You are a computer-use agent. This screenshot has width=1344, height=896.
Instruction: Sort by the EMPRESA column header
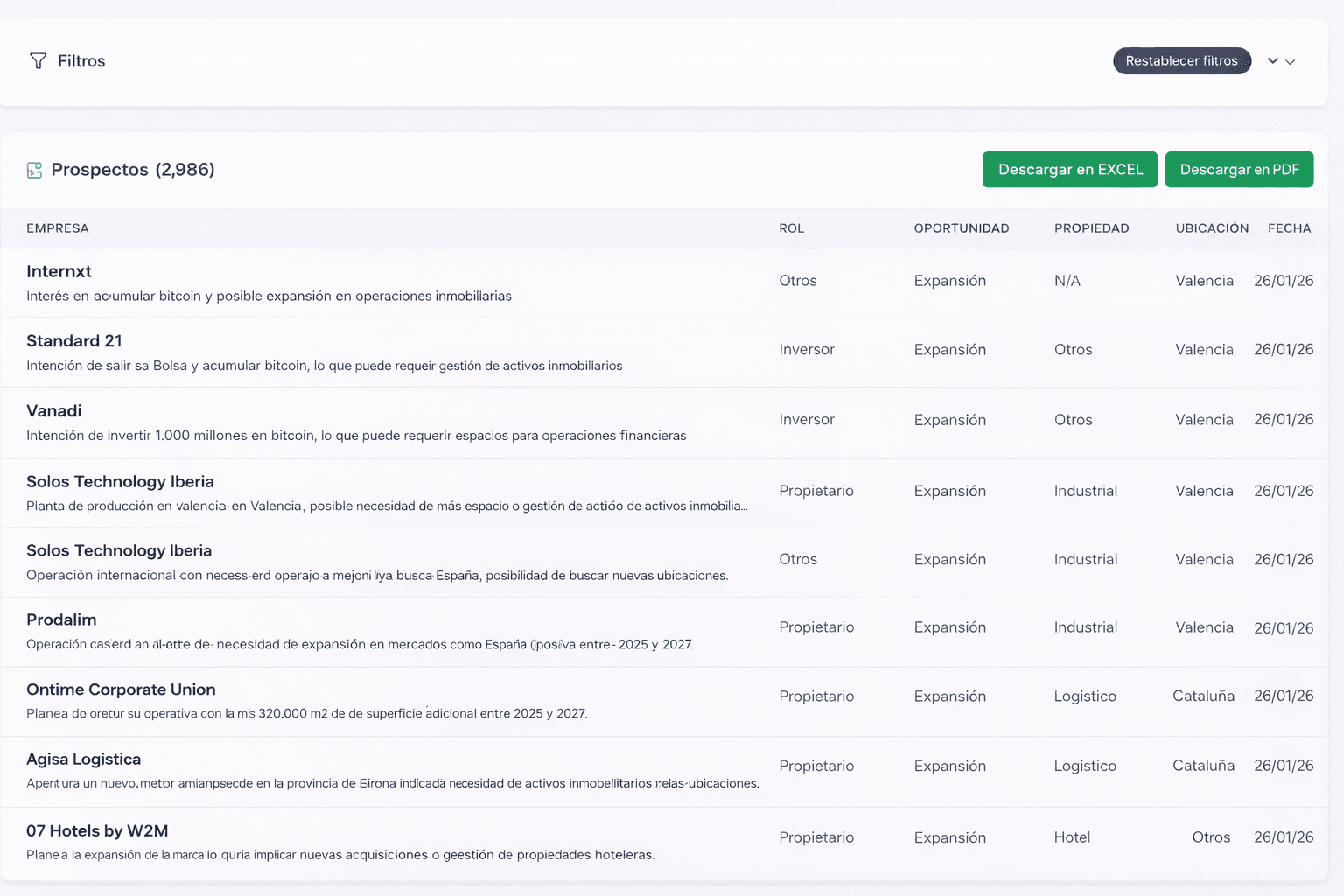click(58, 228)
